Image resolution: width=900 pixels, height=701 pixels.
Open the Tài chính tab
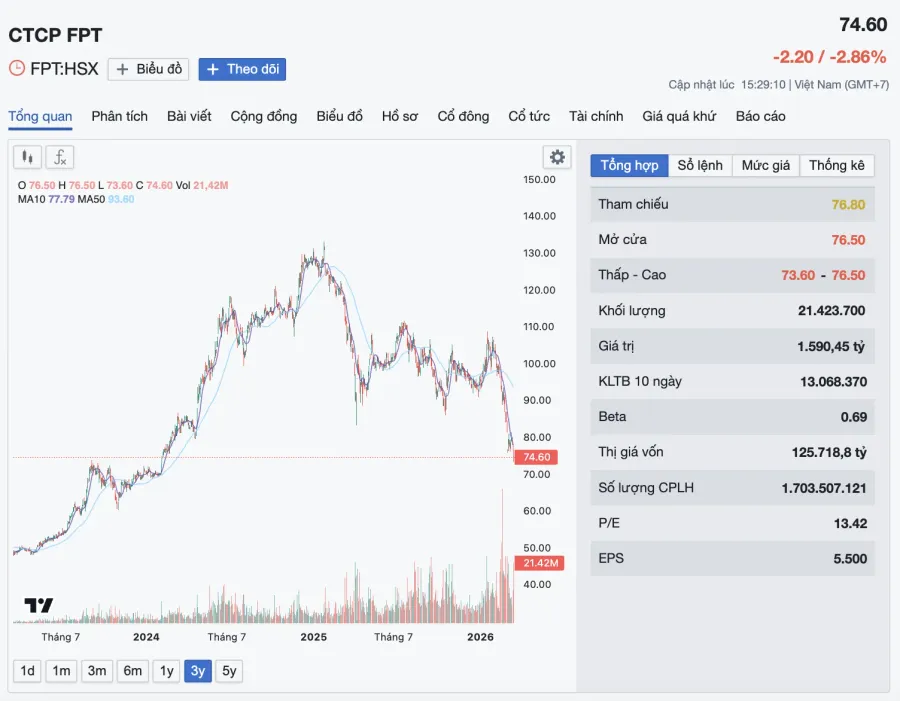point(596,117)
